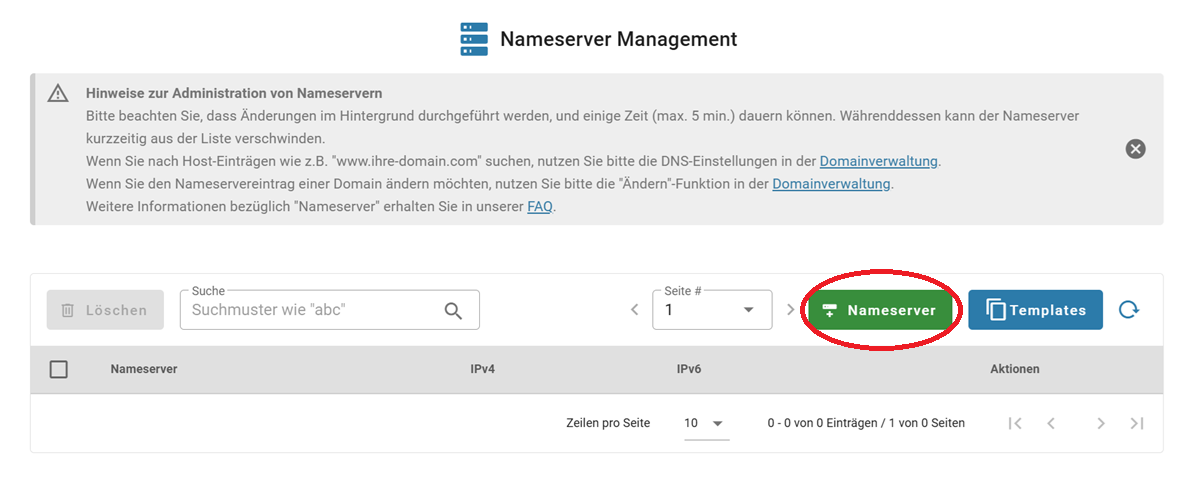Click the magnifier search icon
This screenshot has height=485, width=1193.
[x=453, y=311]
